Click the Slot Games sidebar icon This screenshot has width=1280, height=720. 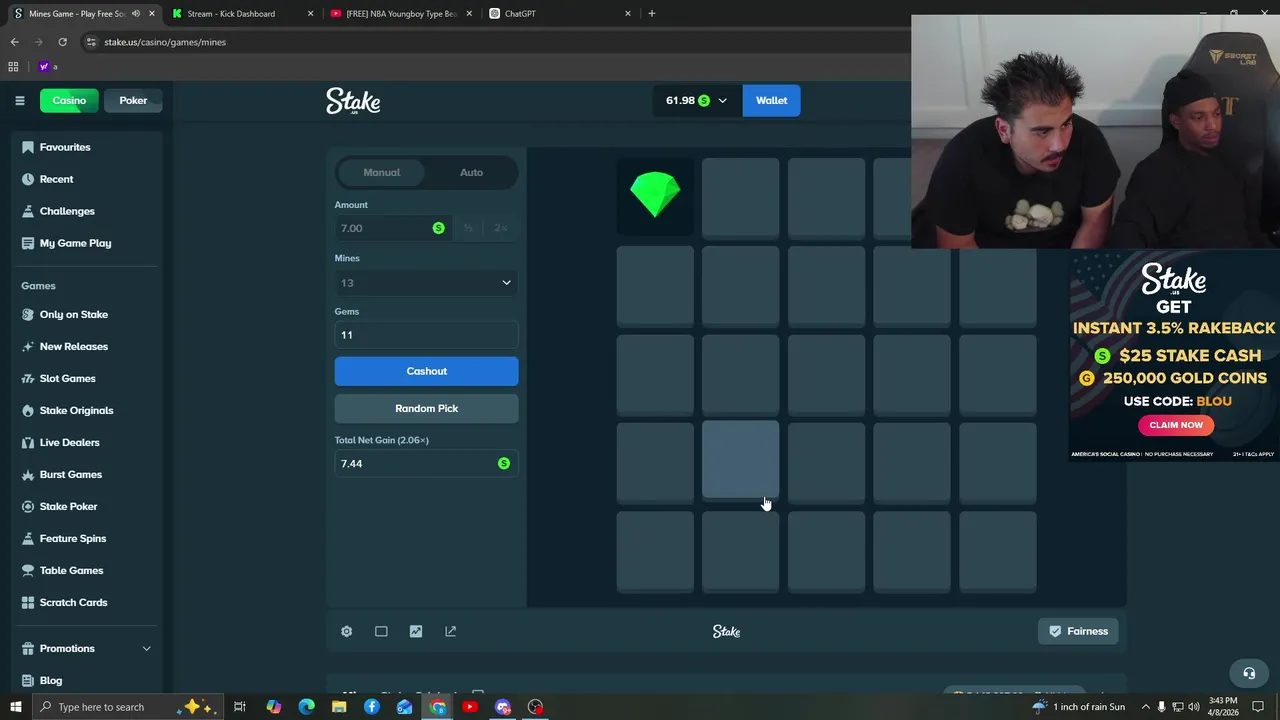tap(28, 378)
